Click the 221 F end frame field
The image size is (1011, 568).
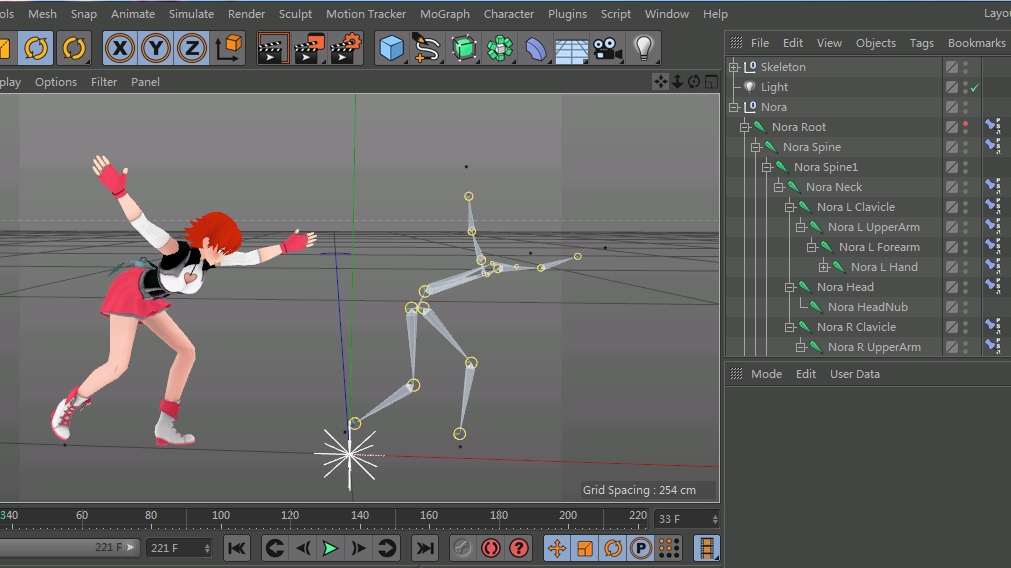click(179, 548)
